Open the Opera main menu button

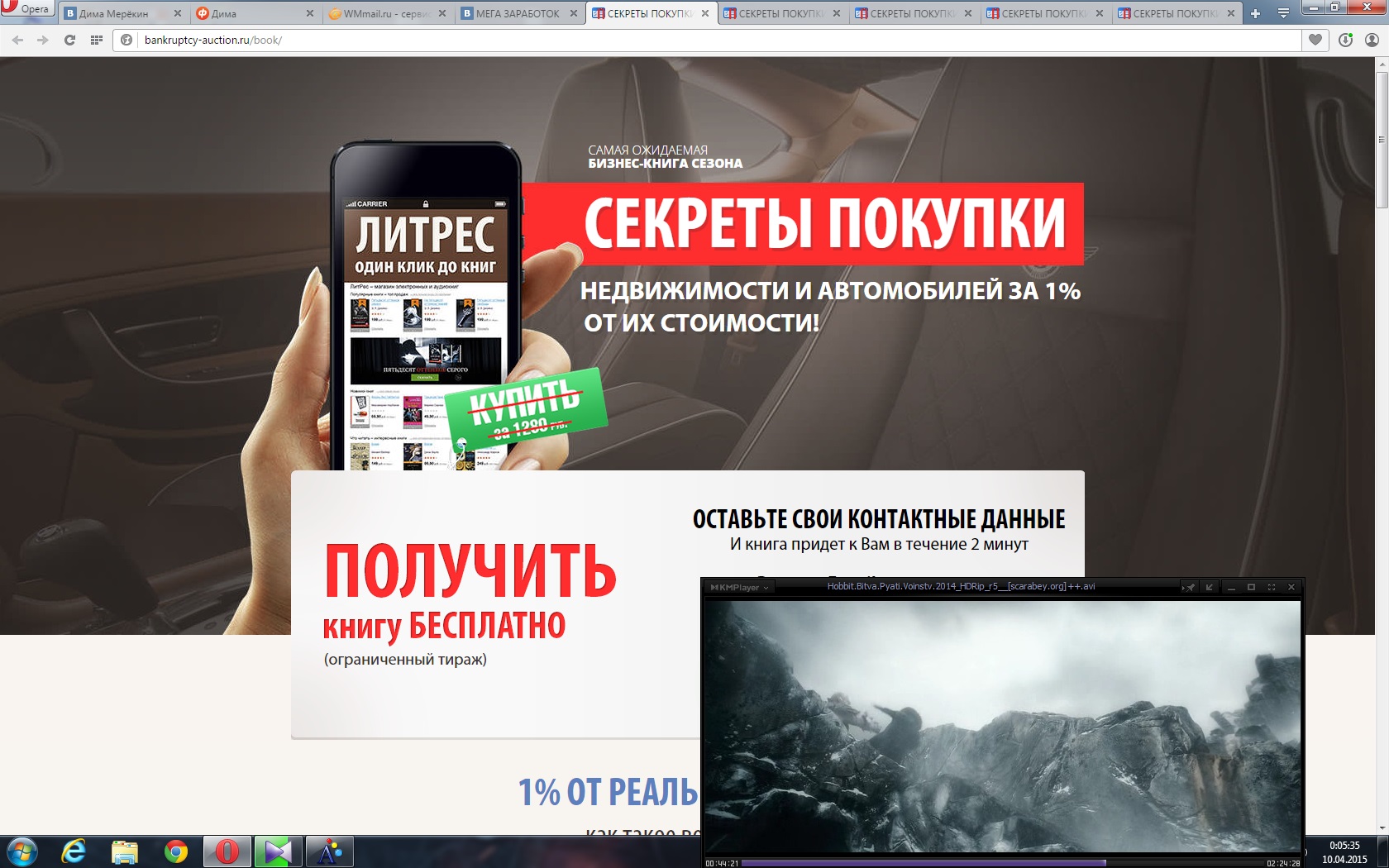tap(26, 9)
